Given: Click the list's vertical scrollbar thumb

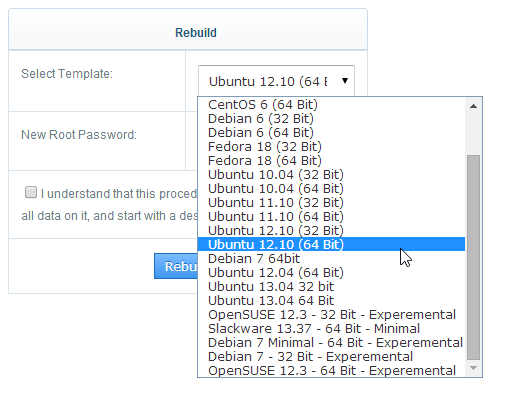Looking at the screenshot, I should (x=473, y=257).
